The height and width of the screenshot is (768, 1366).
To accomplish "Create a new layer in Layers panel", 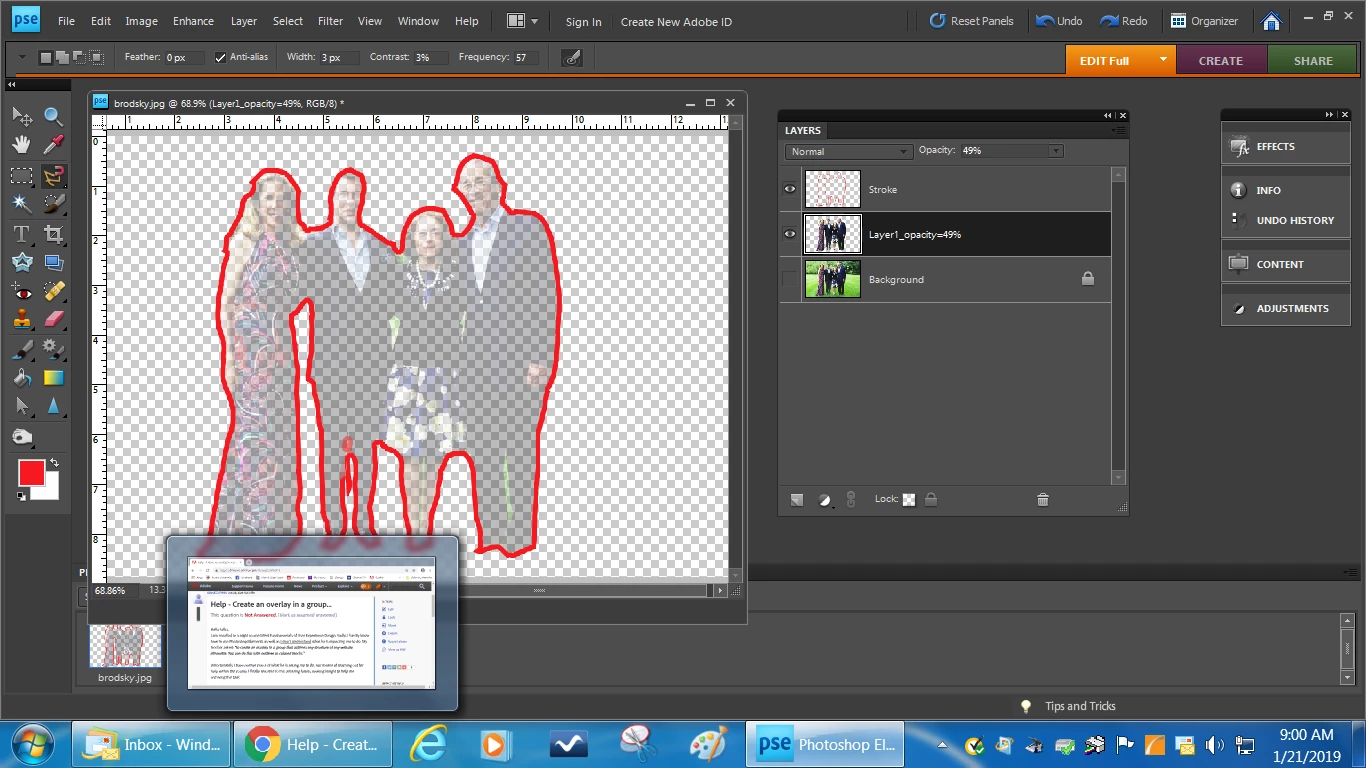I will [x=797, y=500].
